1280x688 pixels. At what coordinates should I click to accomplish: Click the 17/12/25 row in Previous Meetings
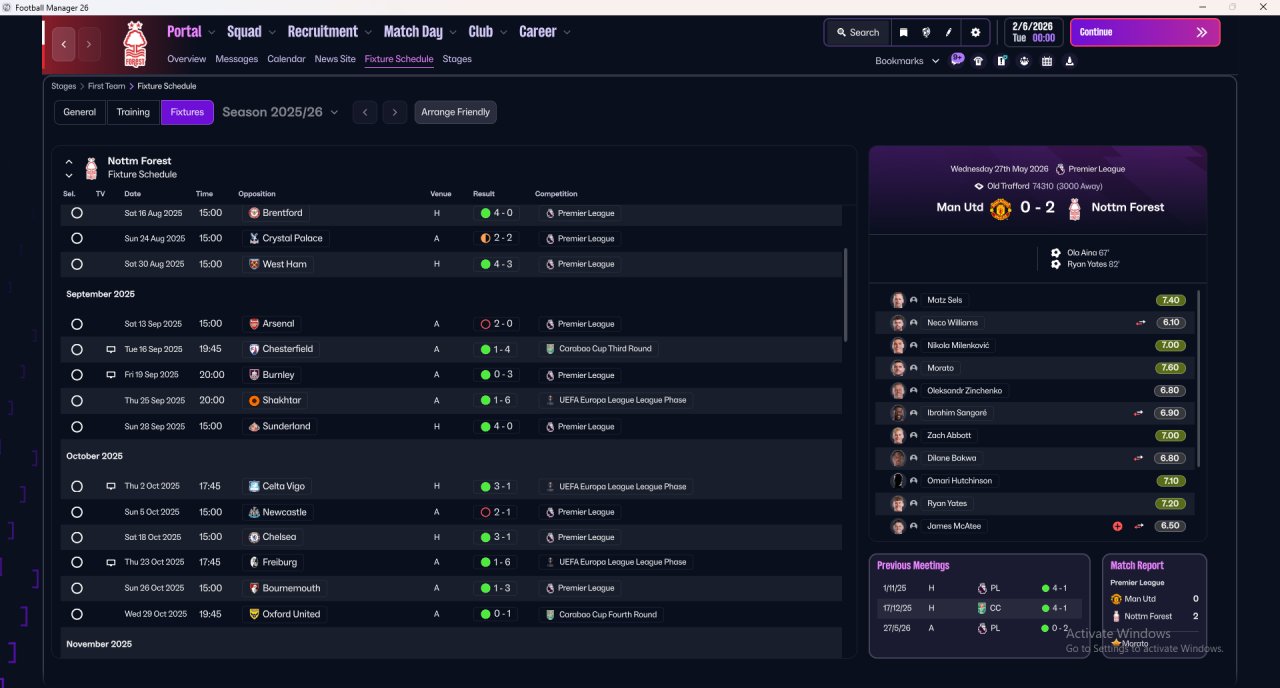point(980,608)
